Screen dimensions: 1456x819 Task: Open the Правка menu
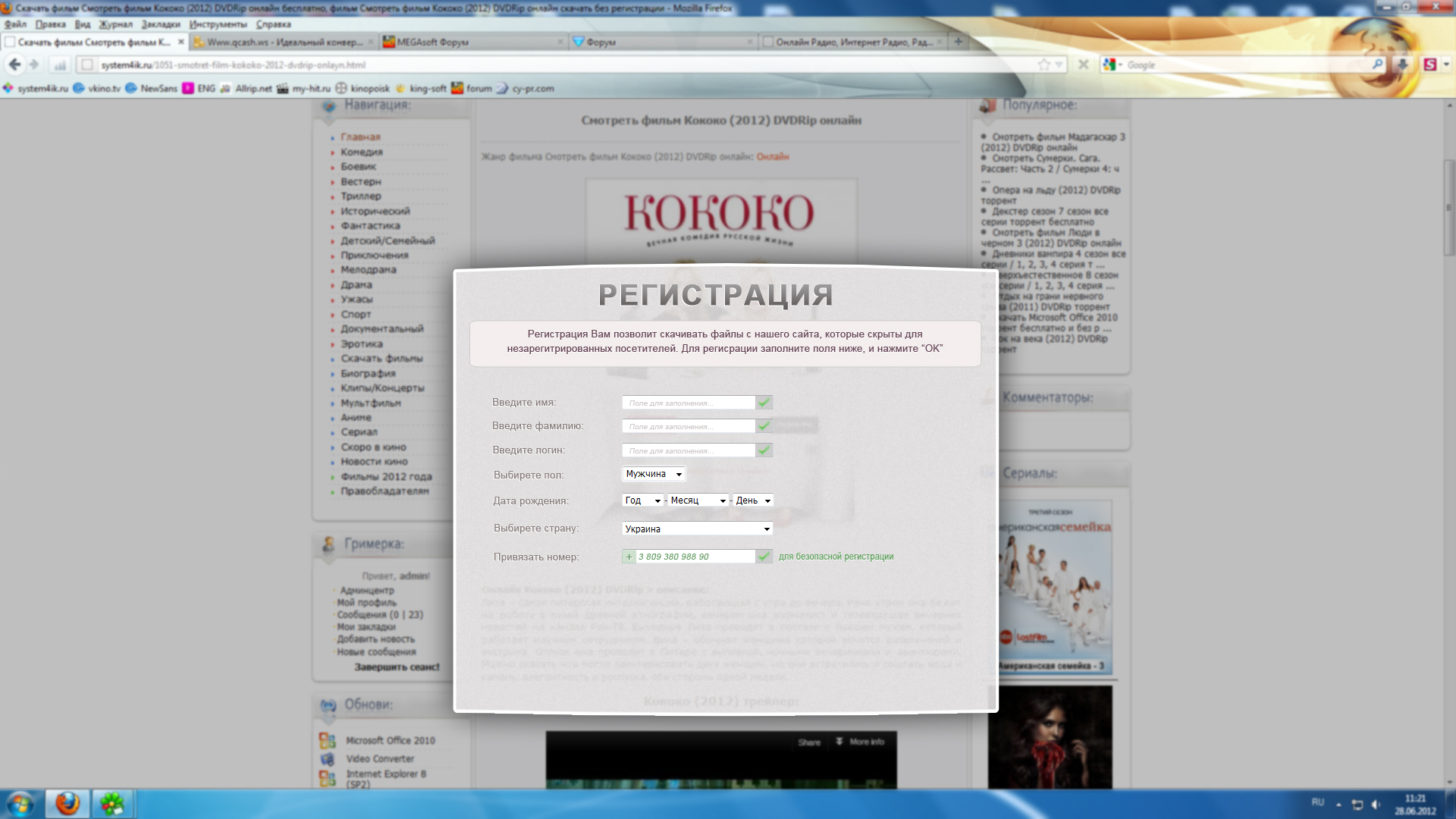50,24
